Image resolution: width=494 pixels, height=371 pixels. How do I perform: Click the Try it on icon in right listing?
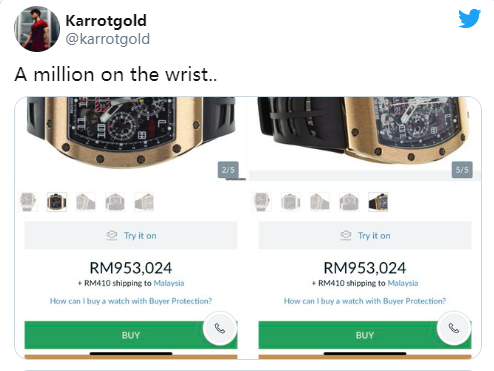tap(346, 235)
